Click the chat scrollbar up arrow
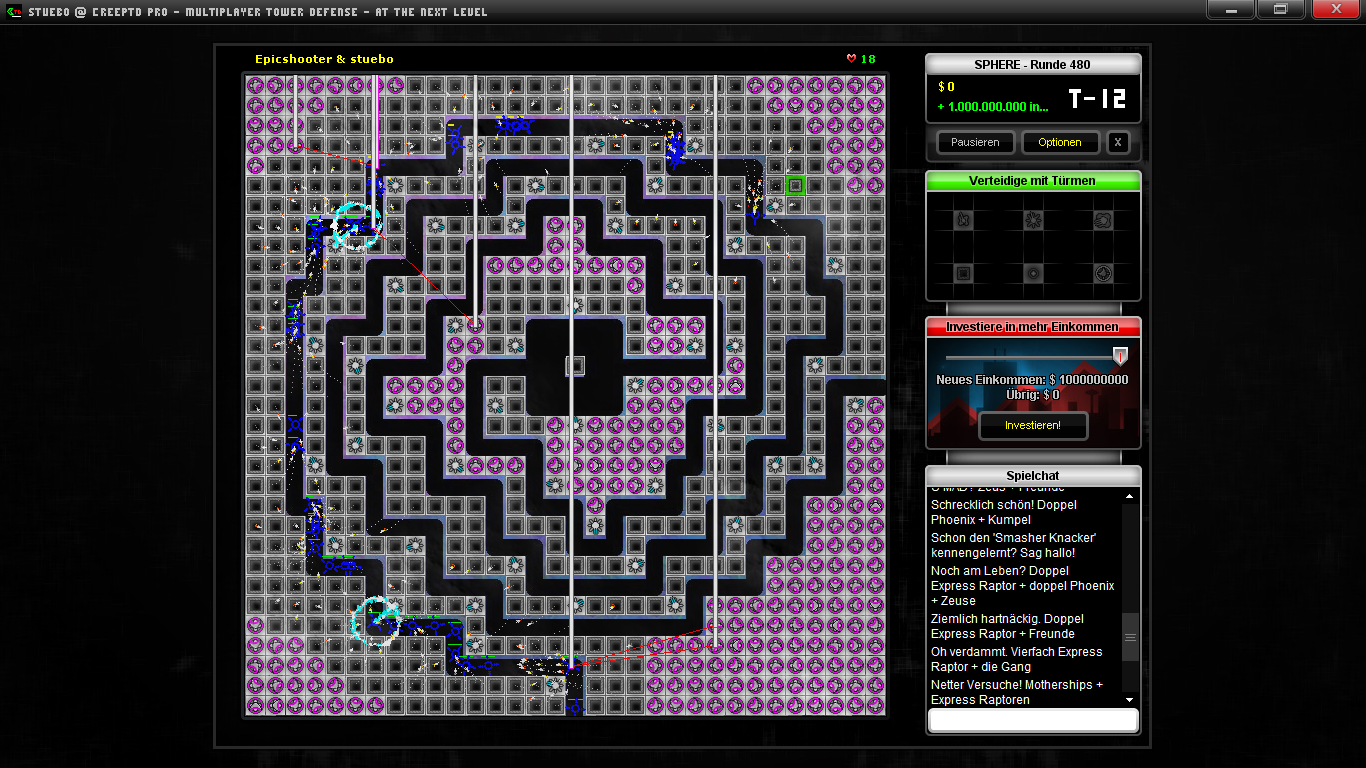The height and width of the screenshot is (768, 1366). click(1130, 497)
